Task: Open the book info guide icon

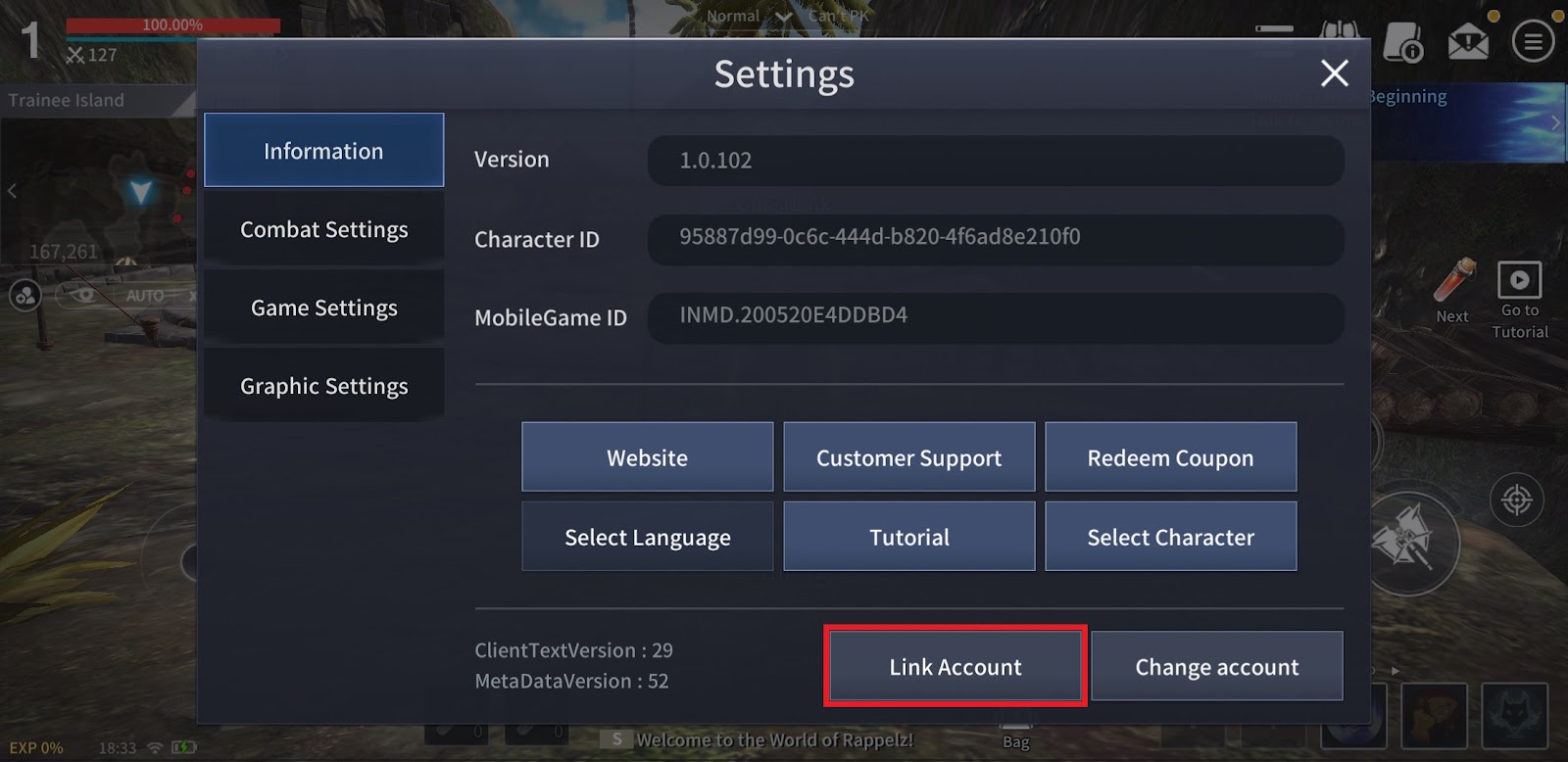Action: (1402, 43)
